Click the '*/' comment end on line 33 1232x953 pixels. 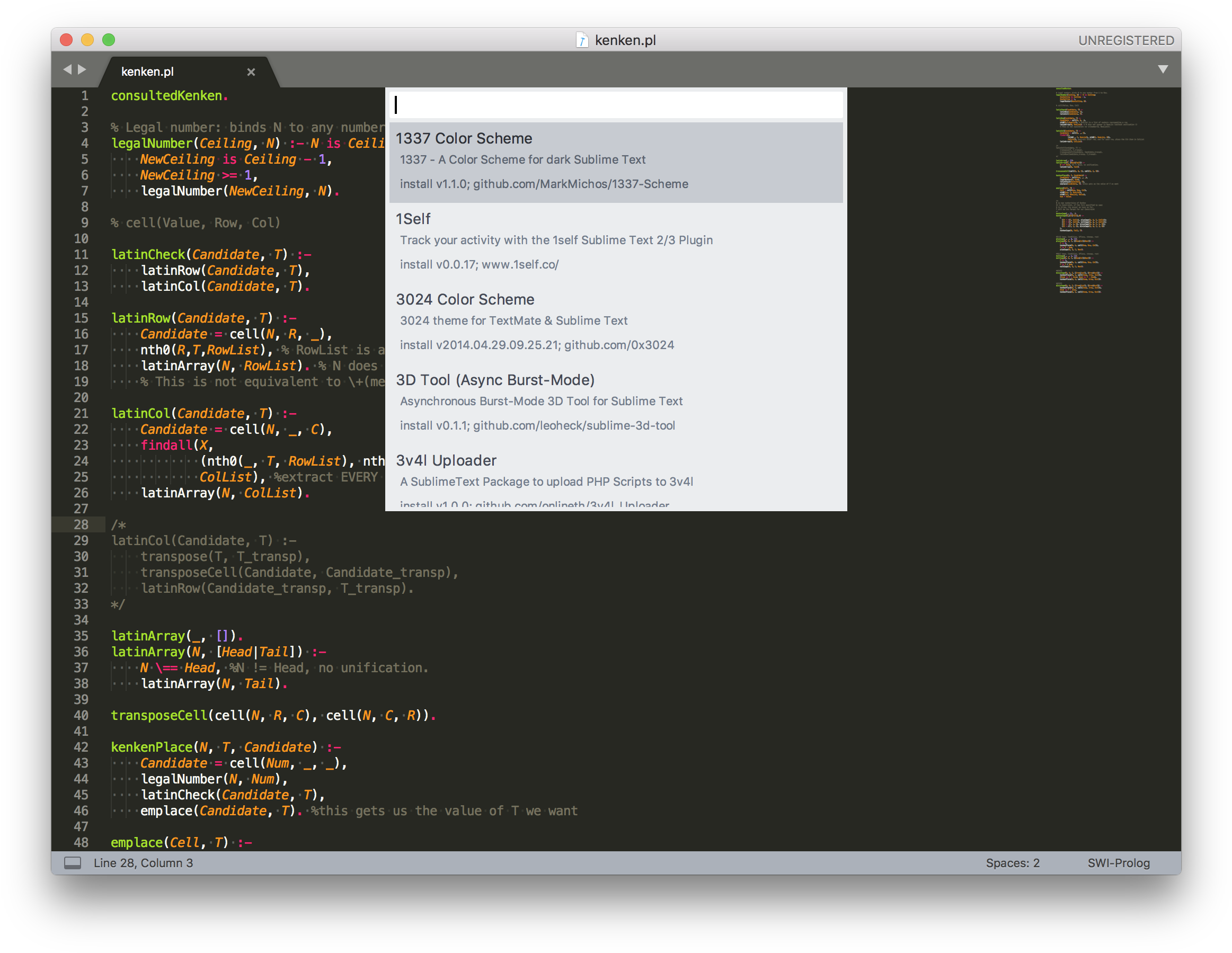(x=118, y=604)
